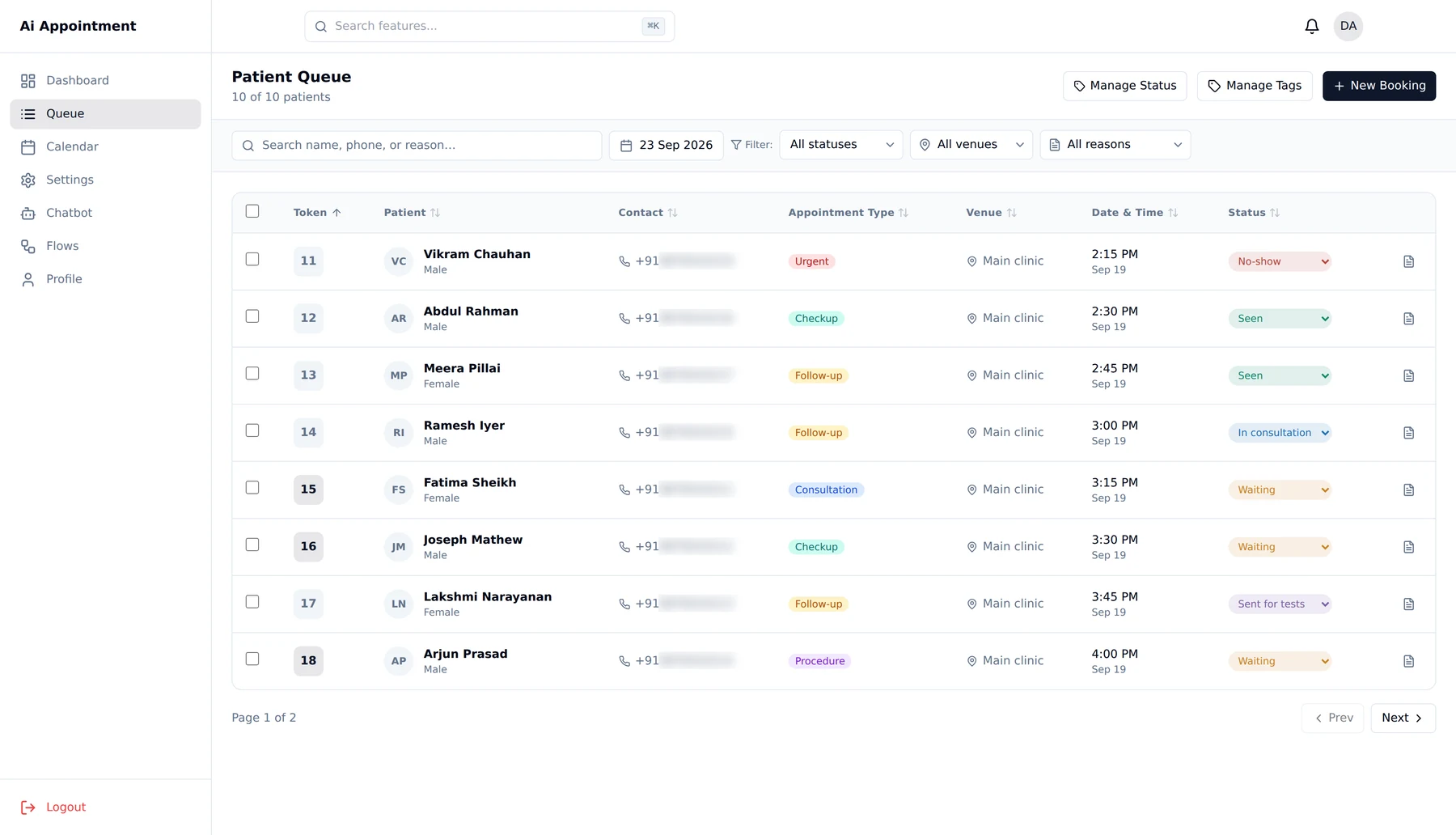Change Abdul Rahman's Seen status dropdown
This screenshot has height=835, width=1456.
pos(1280,319)
